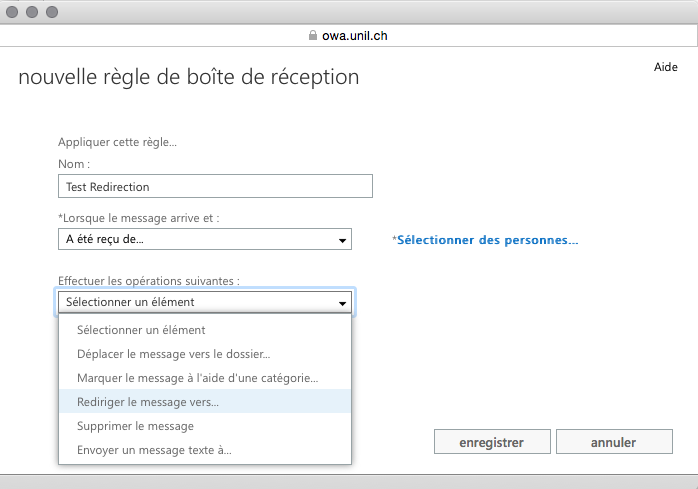This screenshot has width=698, height=489.
Task: Pick the 'Rediriger le message vers...' option
Action: click(x=148, y=402)
